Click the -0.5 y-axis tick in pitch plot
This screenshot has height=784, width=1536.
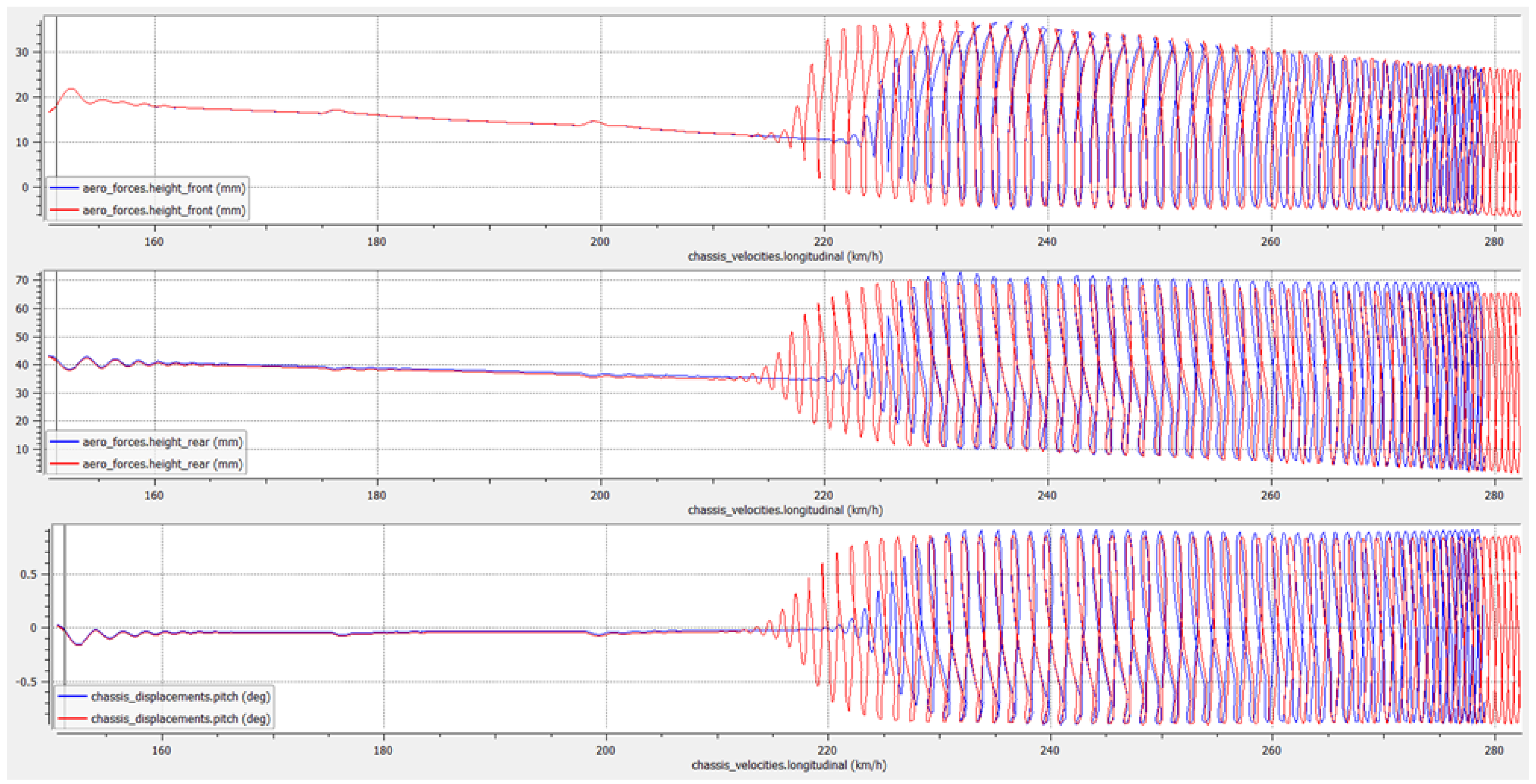[26, 682]
